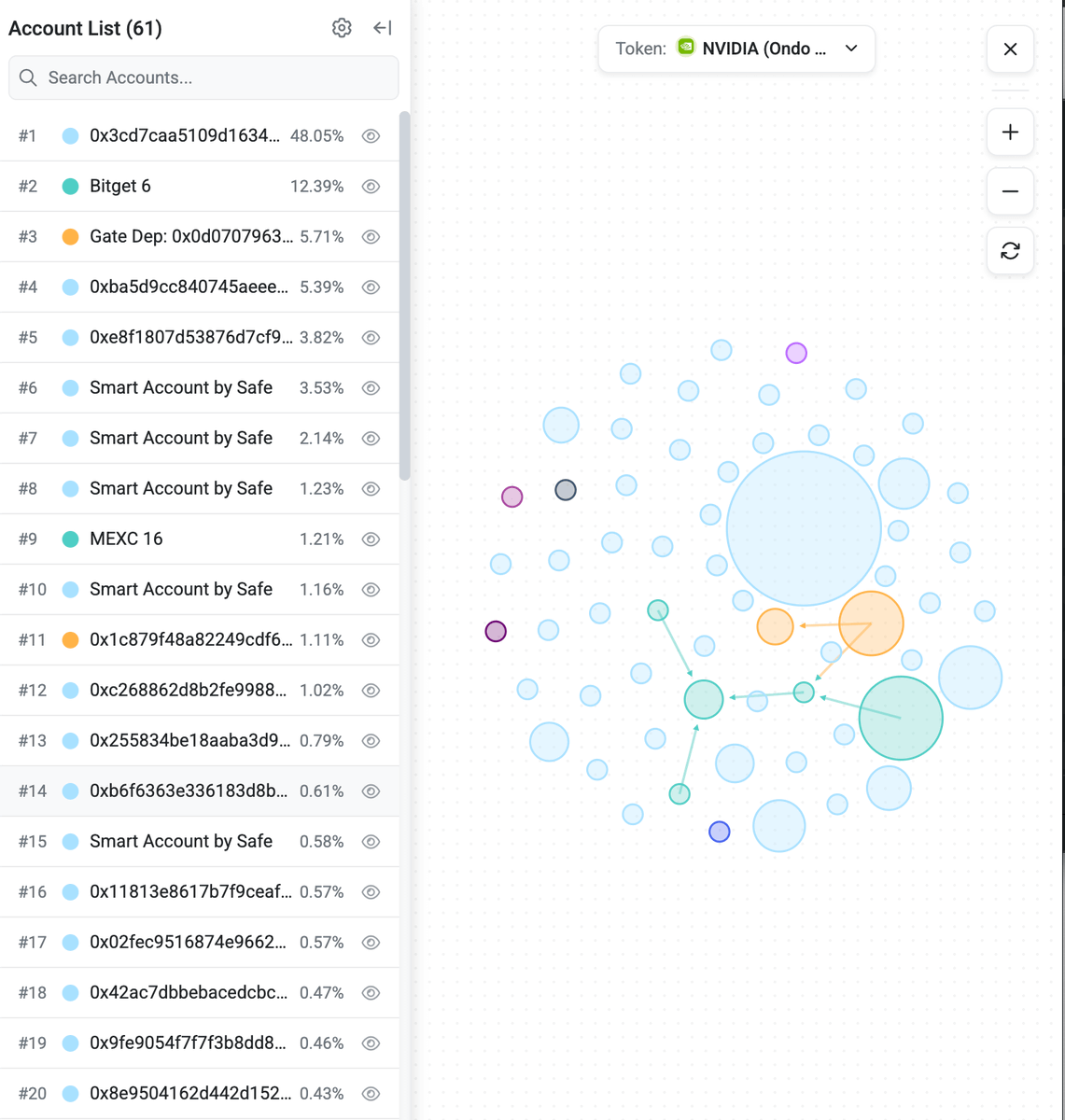Select the large teal bubble
The height and width of the screenshot is (1120, 1065).
coord(901,718)
